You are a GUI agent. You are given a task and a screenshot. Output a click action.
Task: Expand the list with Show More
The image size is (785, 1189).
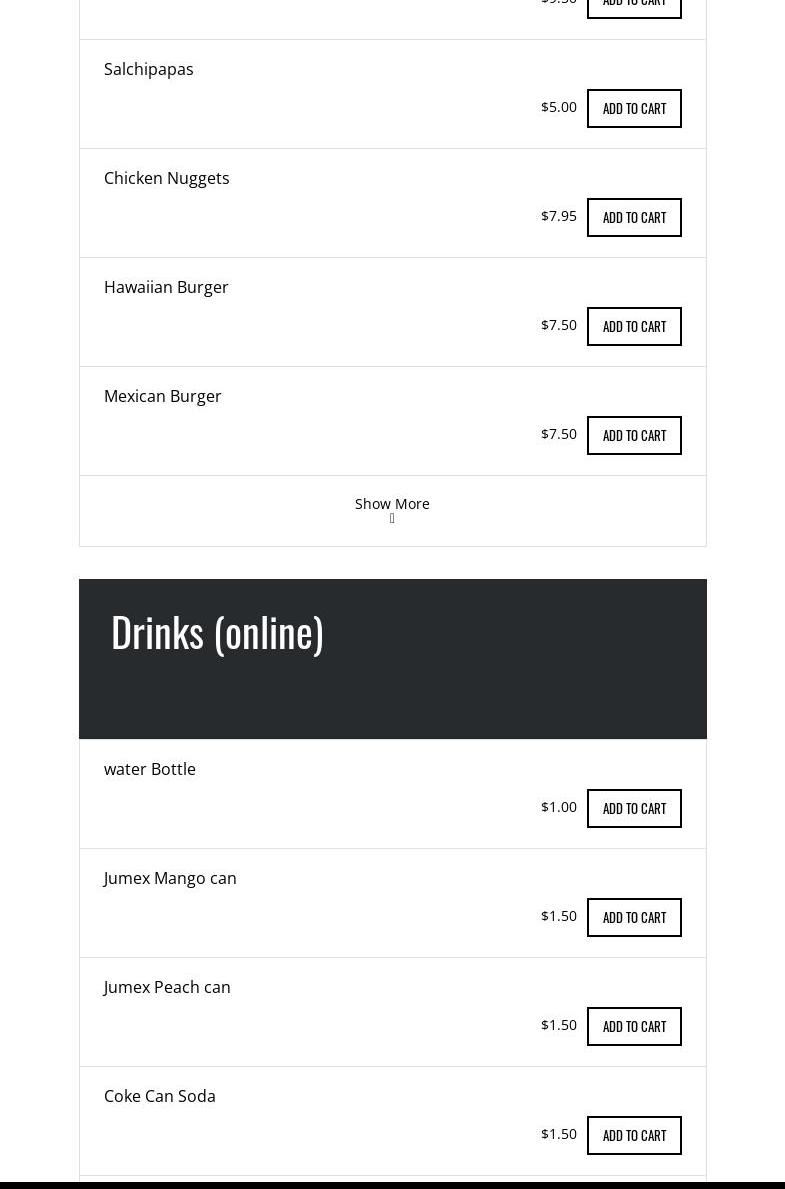(392, 504)
